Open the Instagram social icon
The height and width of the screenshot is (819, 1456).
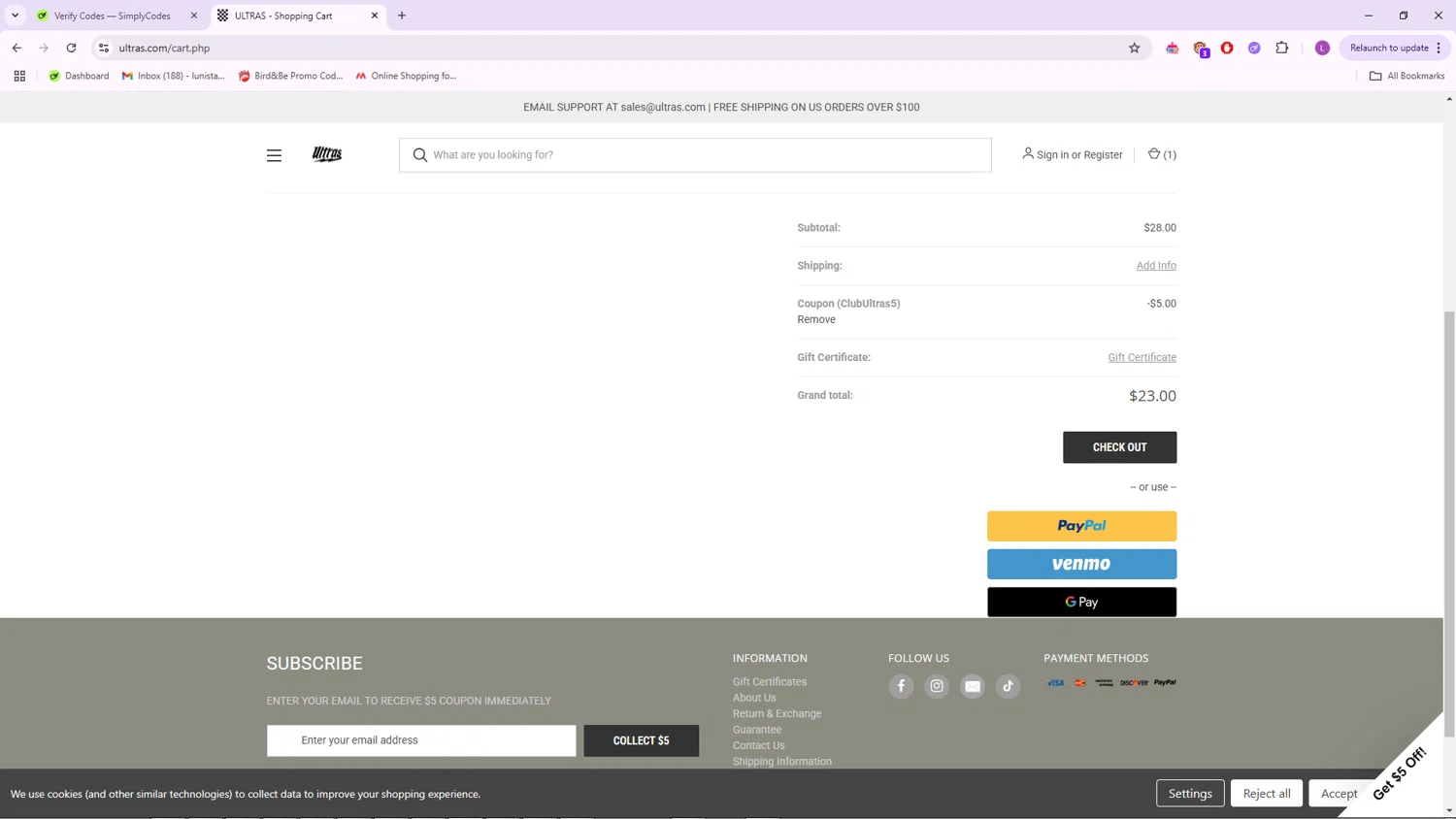[x=937, y=686]
